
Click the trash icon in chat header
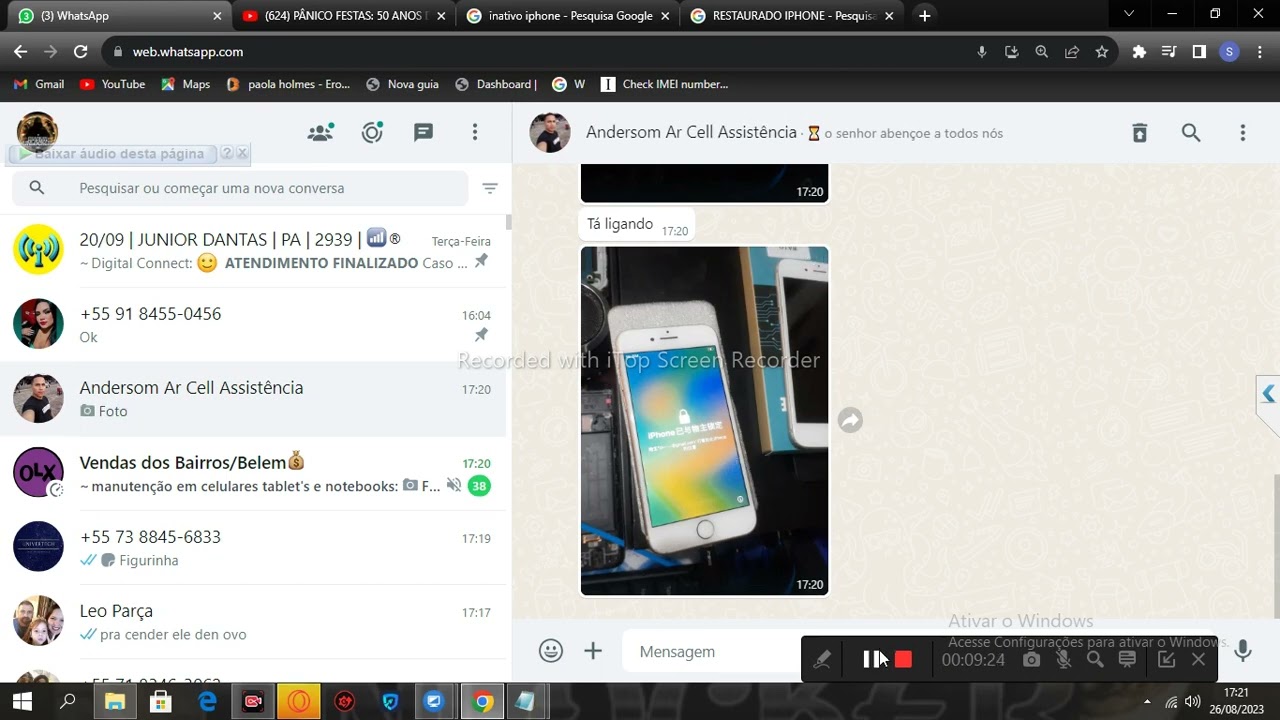pos(1139,132)
